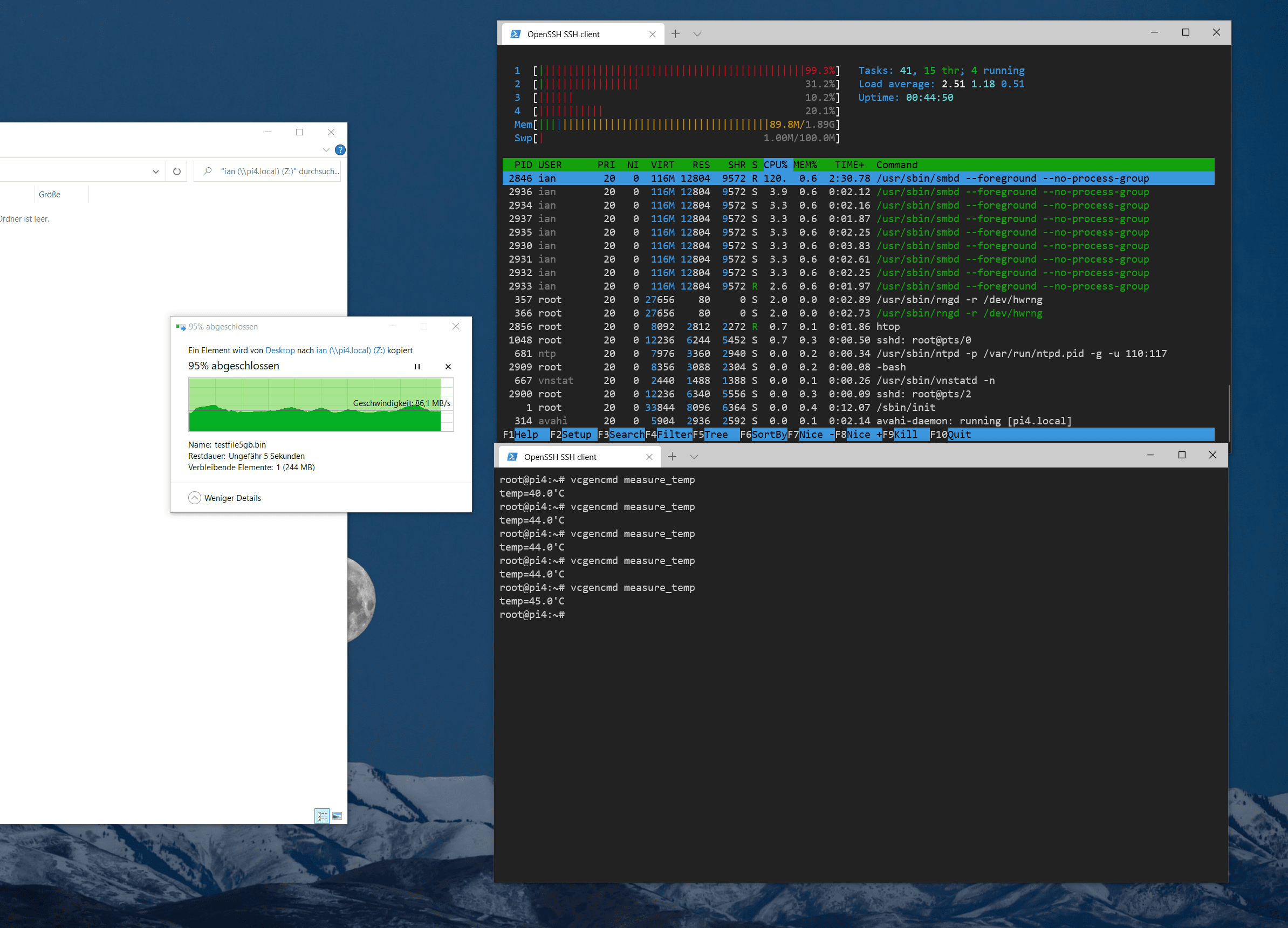Click F7 Nice - in htop
Image resolution: width=1288 pixels, height=928 pixels.
point(811,435)
